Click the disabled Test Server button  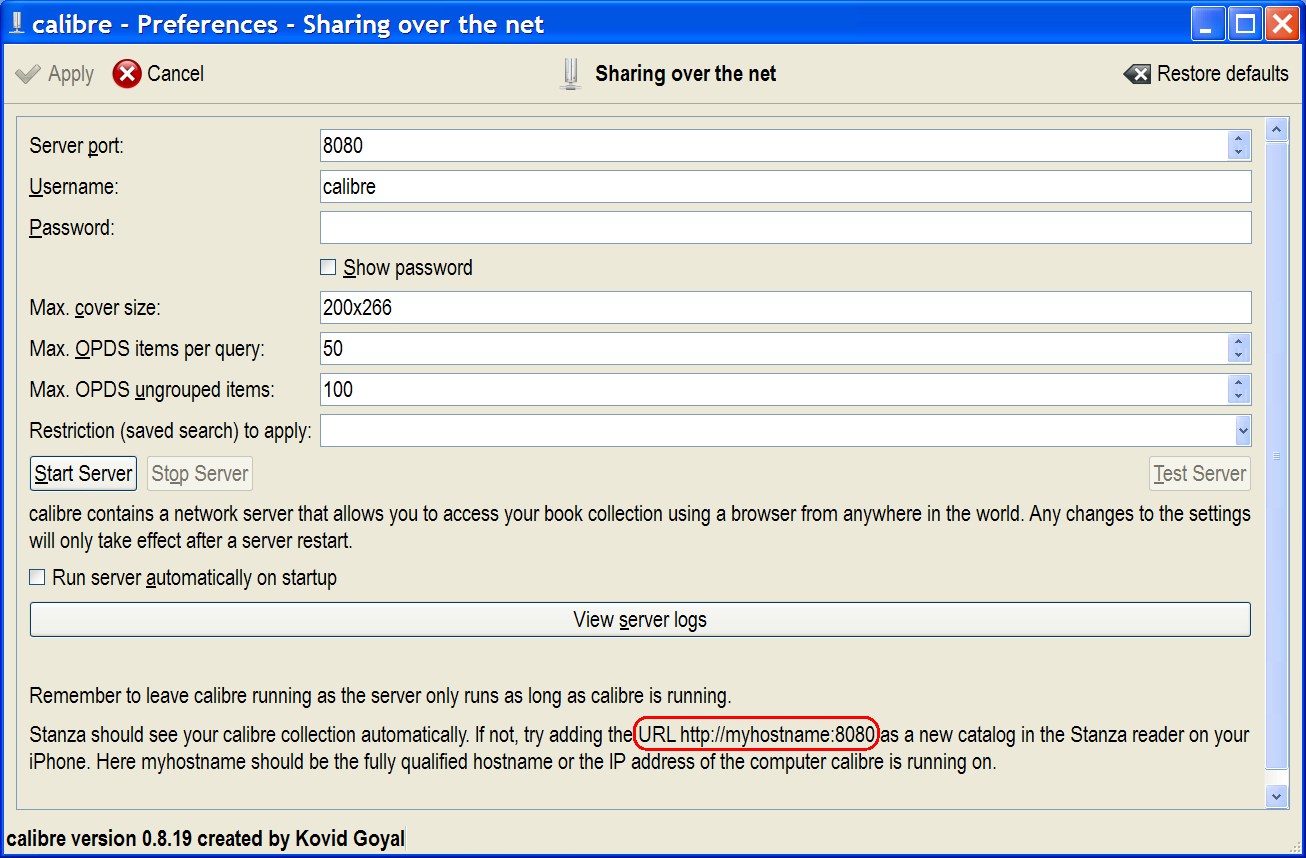point(1200,473)
